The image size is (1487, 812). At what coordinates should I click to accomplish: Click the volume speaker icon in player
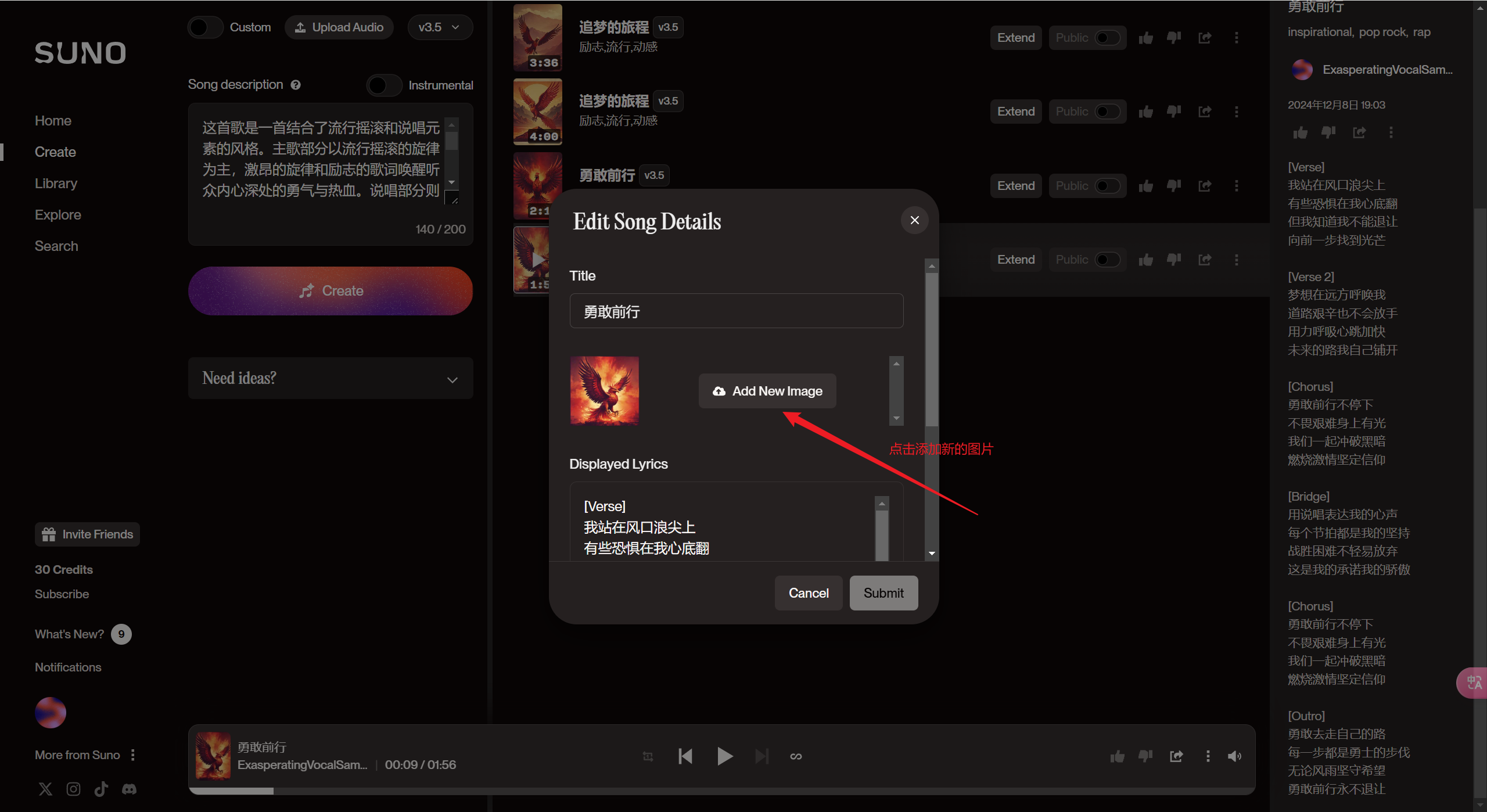click(1234, 756)
